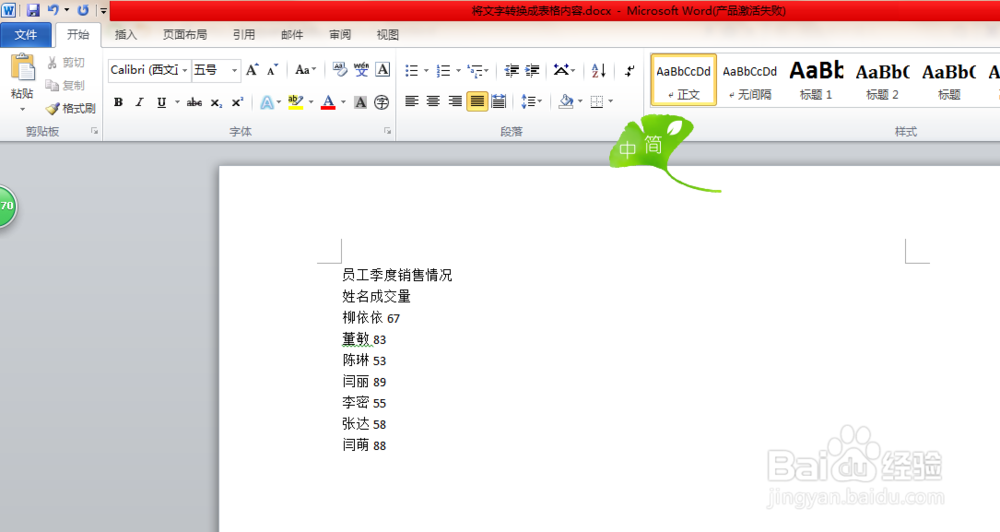Open the Underline style dropdown arrow
The height and width of the screenshot is (532, 1000).
click(x=177, y=102)
